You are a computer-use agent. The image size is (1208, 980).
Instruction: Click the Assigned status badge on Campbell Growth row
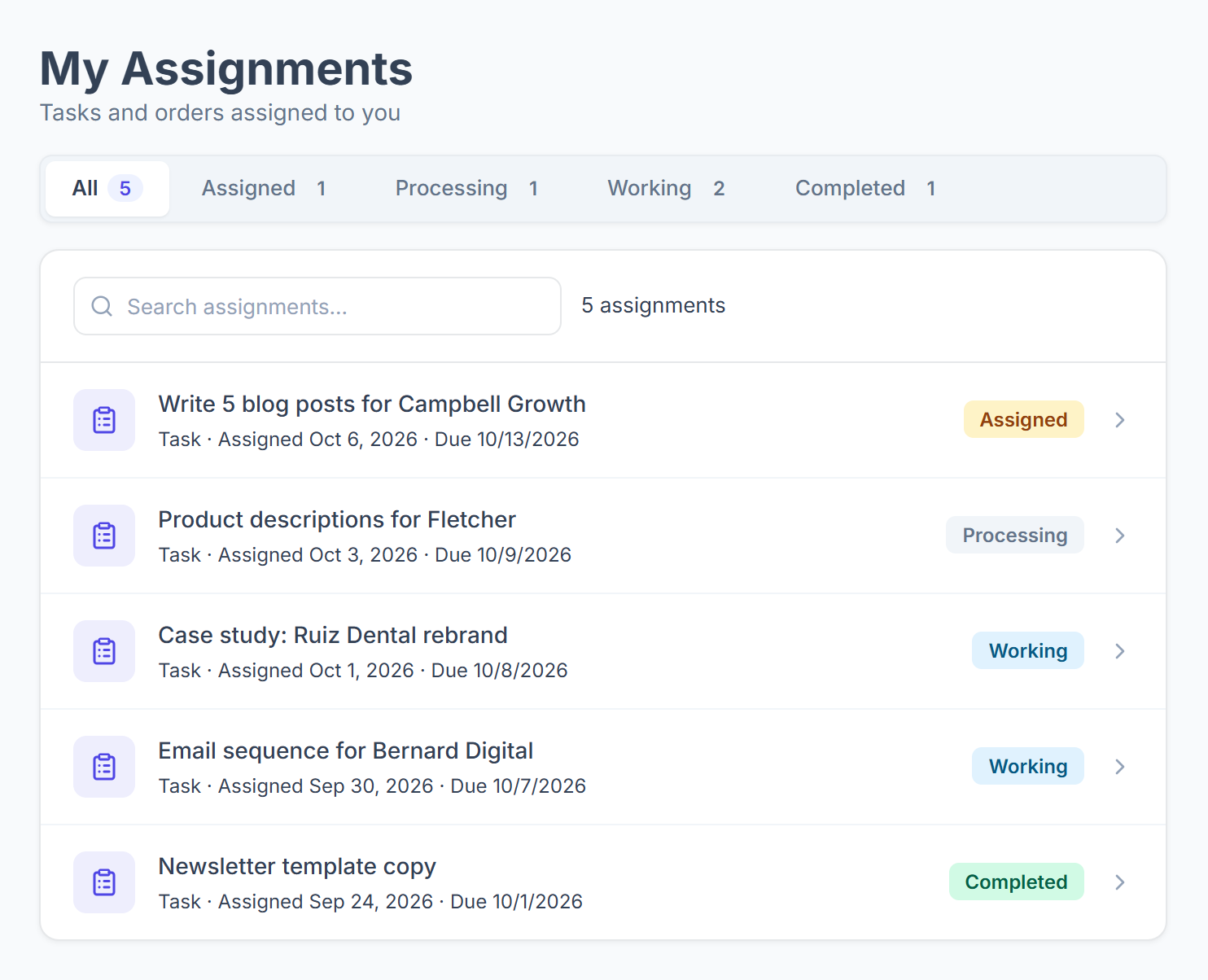click(x=1023, y=420)
